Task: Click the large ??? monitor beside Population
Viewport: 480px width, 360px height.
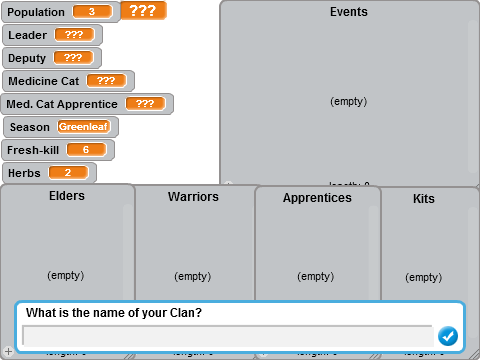Action: pyautogui.click(x=143, y=11)
